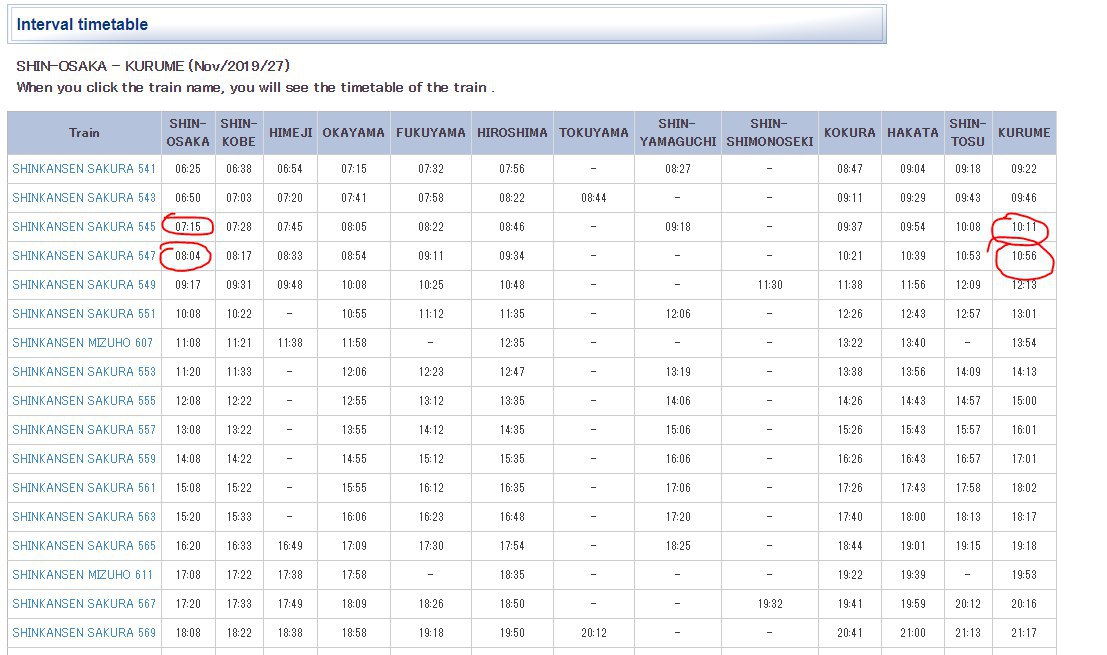Select Sakura 555 Fukuyama time 13:12
Image resolution: width=1107 pixels, height=655 pixels.
pos(431,400)
